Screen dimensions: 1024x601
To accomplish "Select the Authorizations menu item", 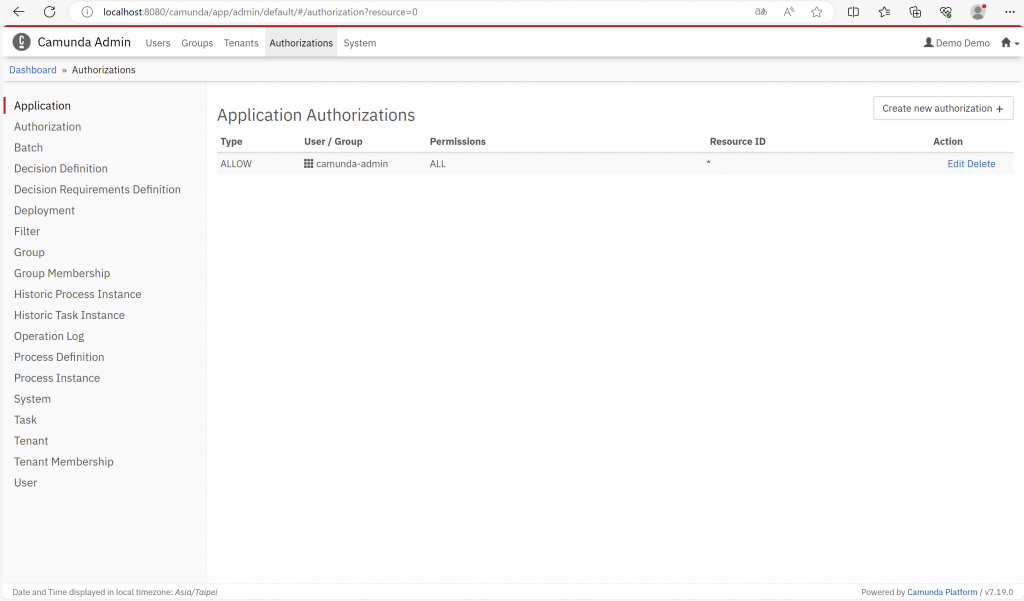I will click(x=301, y=42).
